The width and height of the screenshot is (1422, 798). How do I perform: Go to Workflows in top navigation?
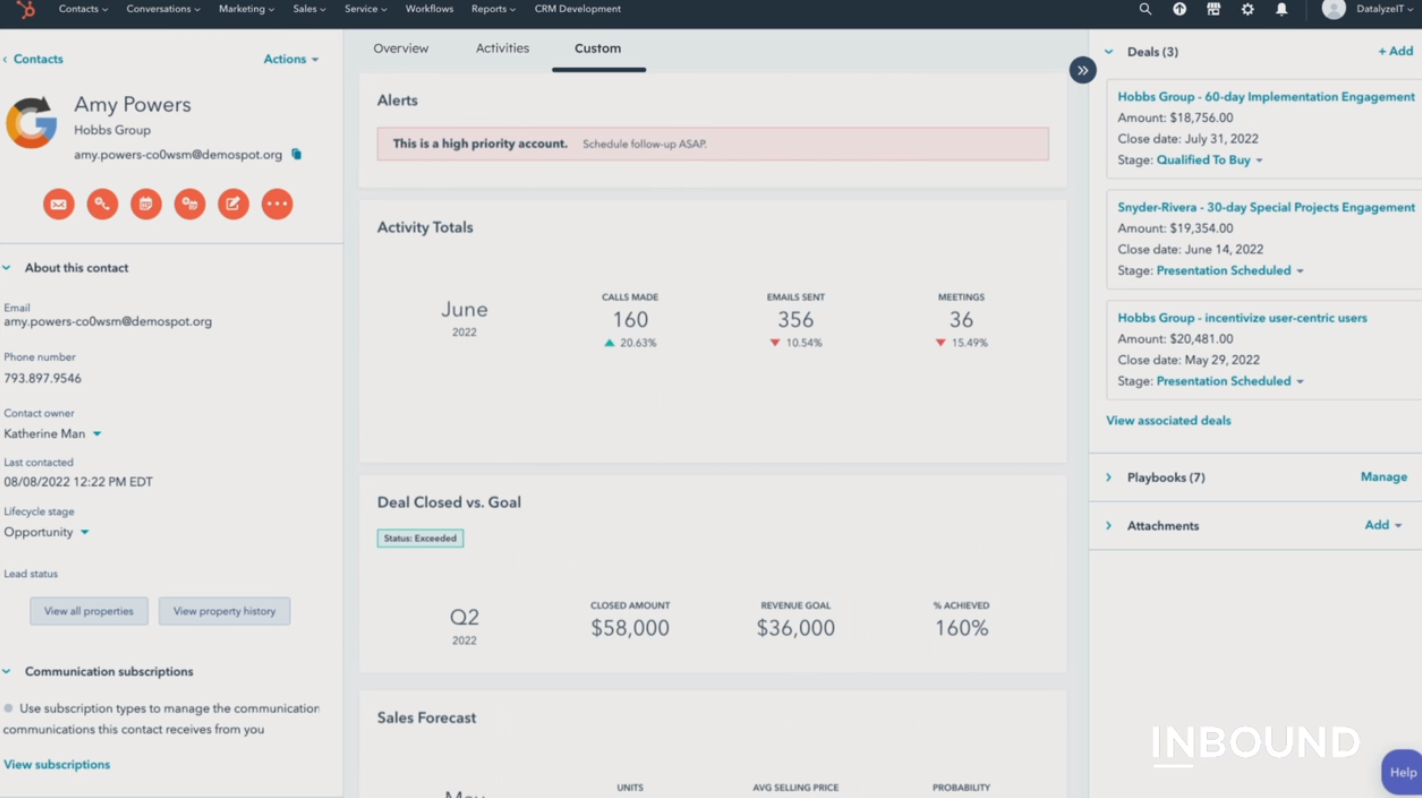(x=429, y=9)
